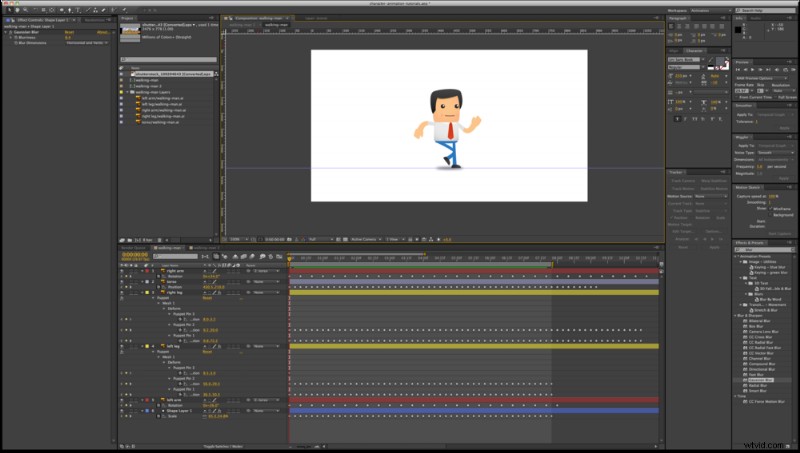Open the timeline Graph Editor icon
The image size is (800, 453).
pos(279,257)
